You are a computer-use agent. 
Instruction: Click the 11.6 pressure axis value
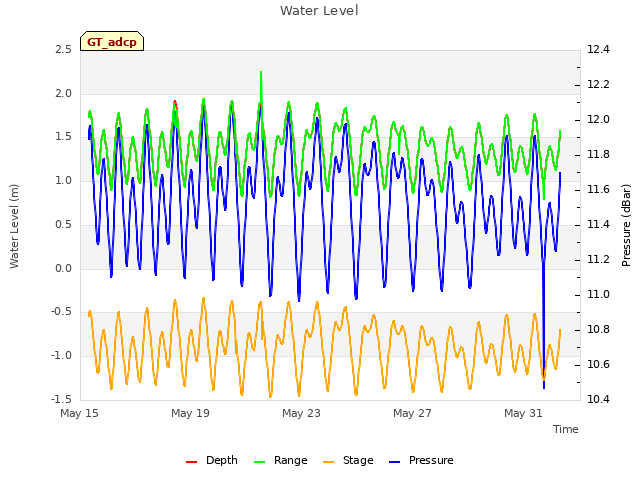pos(598,189)
